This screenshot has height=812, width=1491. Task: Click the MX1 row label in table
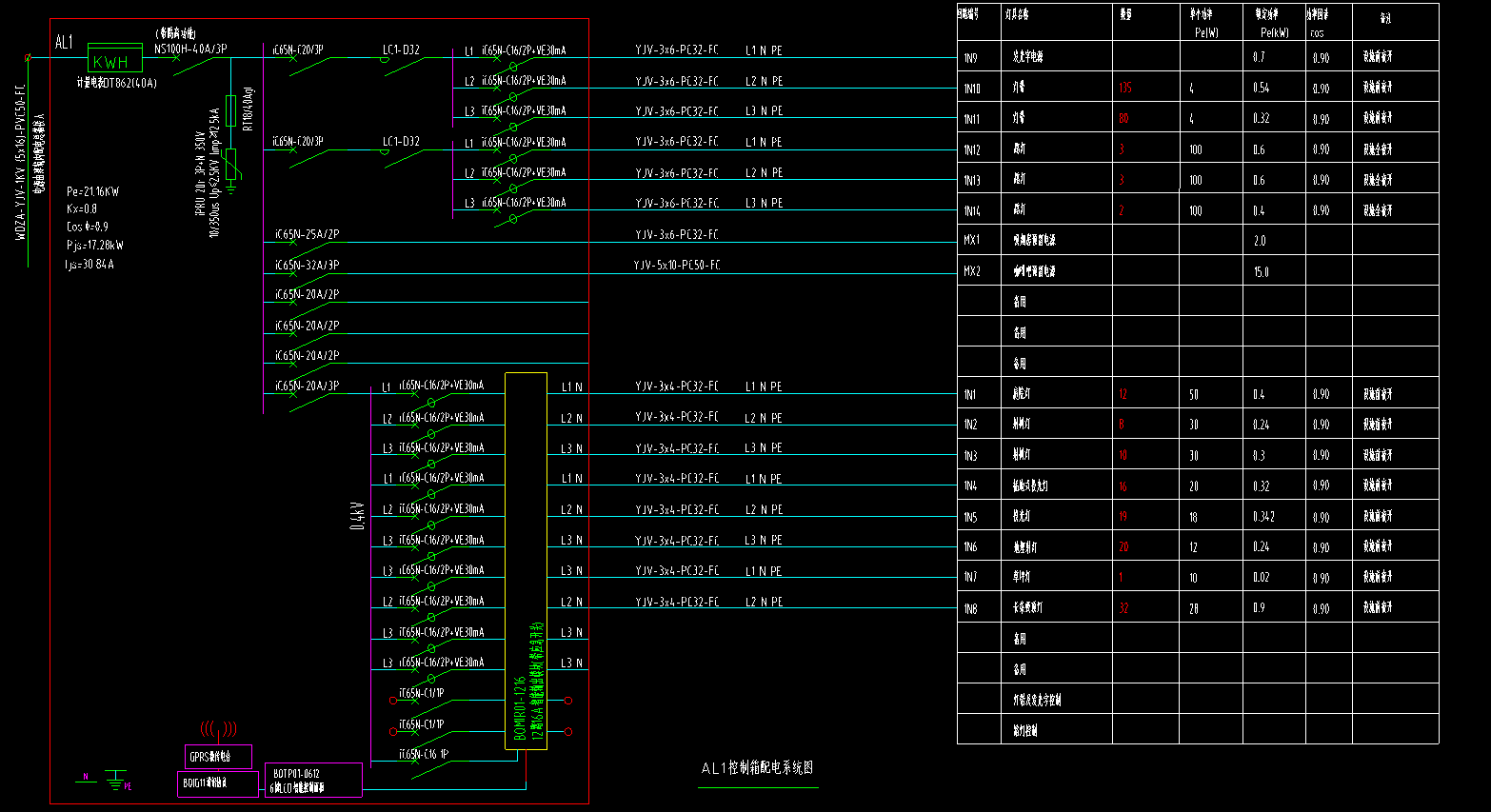point(971,240)
